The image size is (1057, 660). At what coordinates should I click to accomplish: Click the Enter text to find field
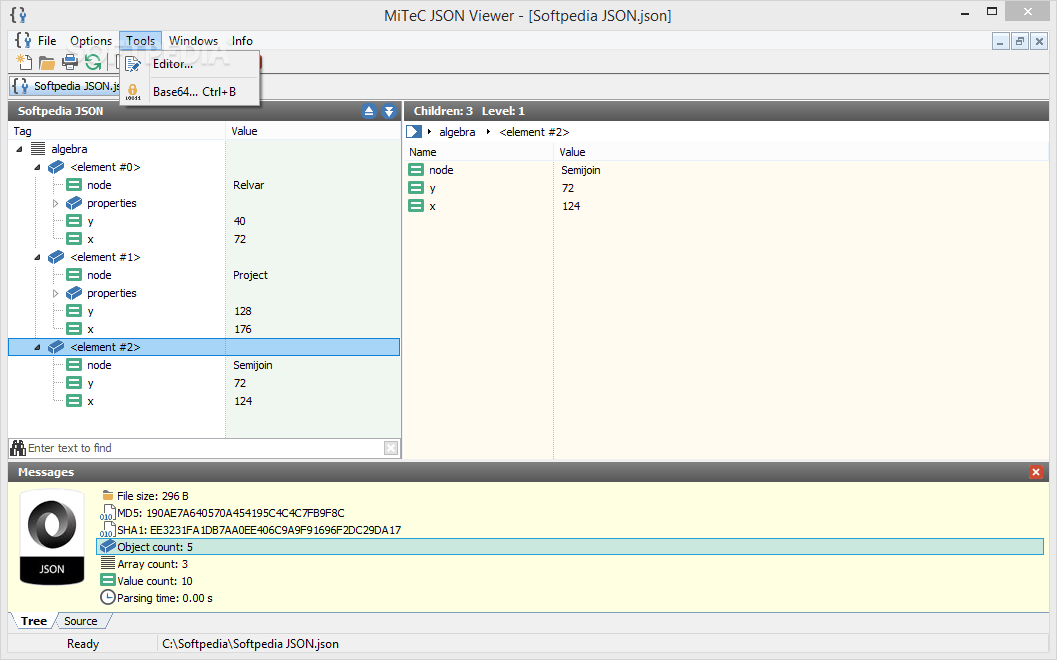click(205, 448)
